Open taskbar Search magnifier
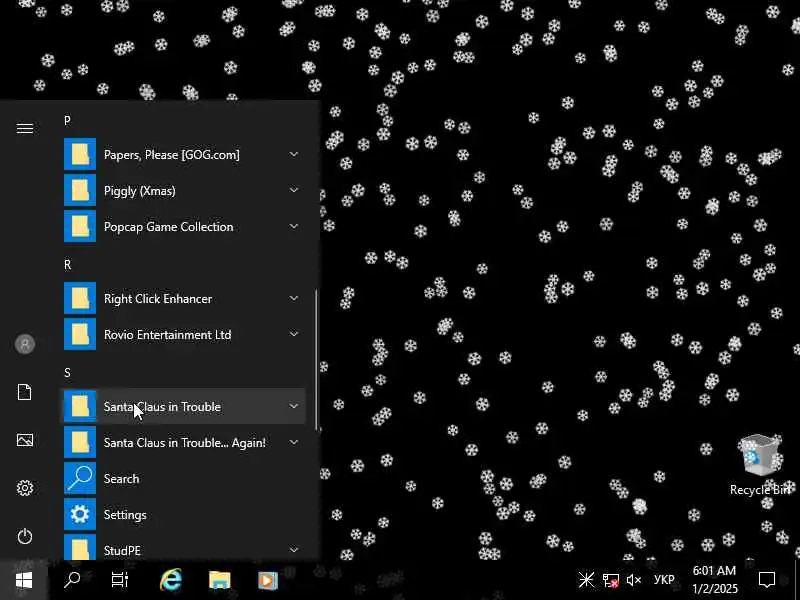Screen dimensions: 800x600 click(72, 580)
